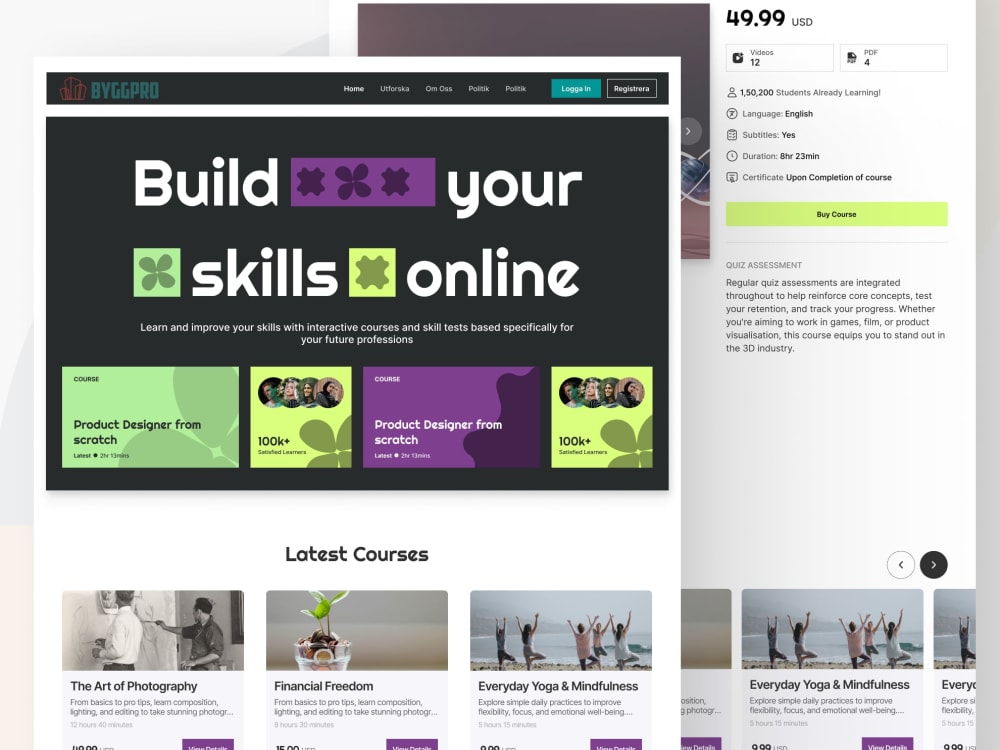This screenshot has height=750, width=1000.
Task: Click the Duration clock icon
Action: [x=732, y=156]
